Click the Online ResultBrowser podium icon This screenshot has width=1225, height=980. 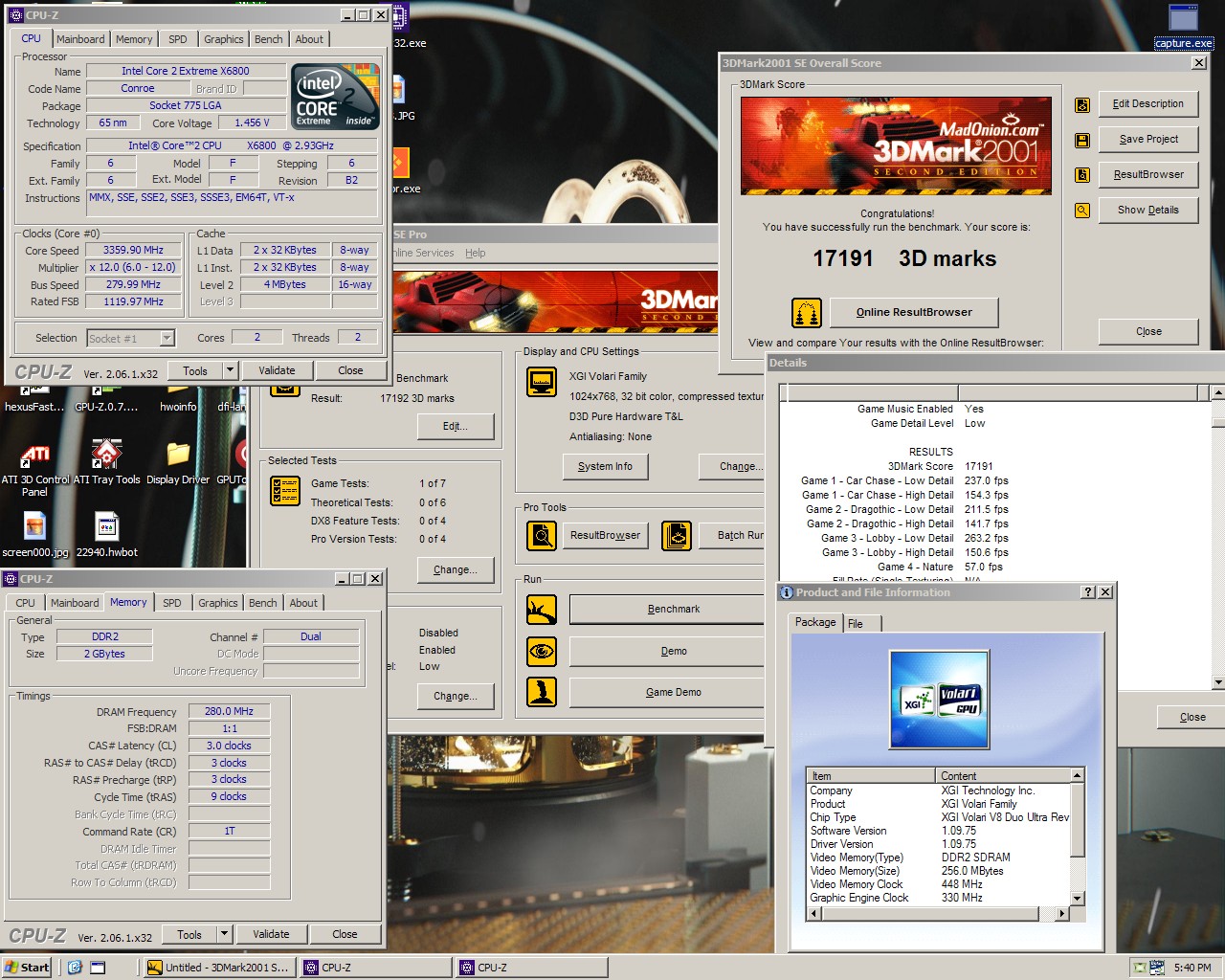[x=807, y=312]
